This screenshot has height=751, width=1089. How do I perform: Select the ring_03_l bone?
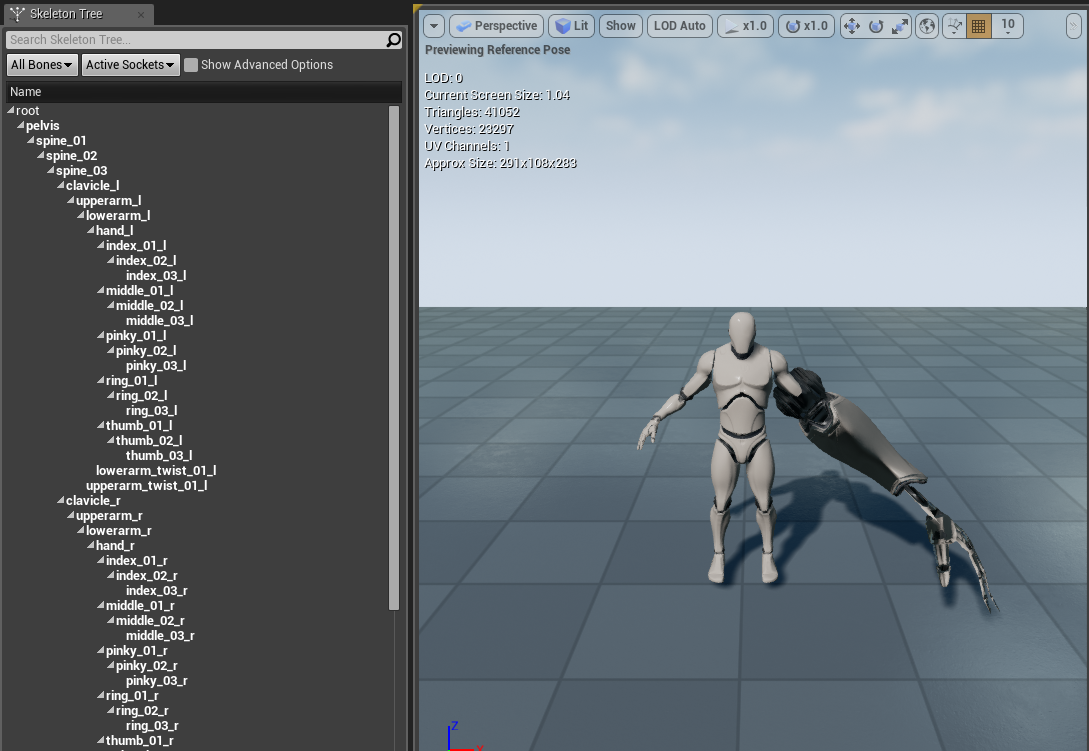[x=151, y=411]
